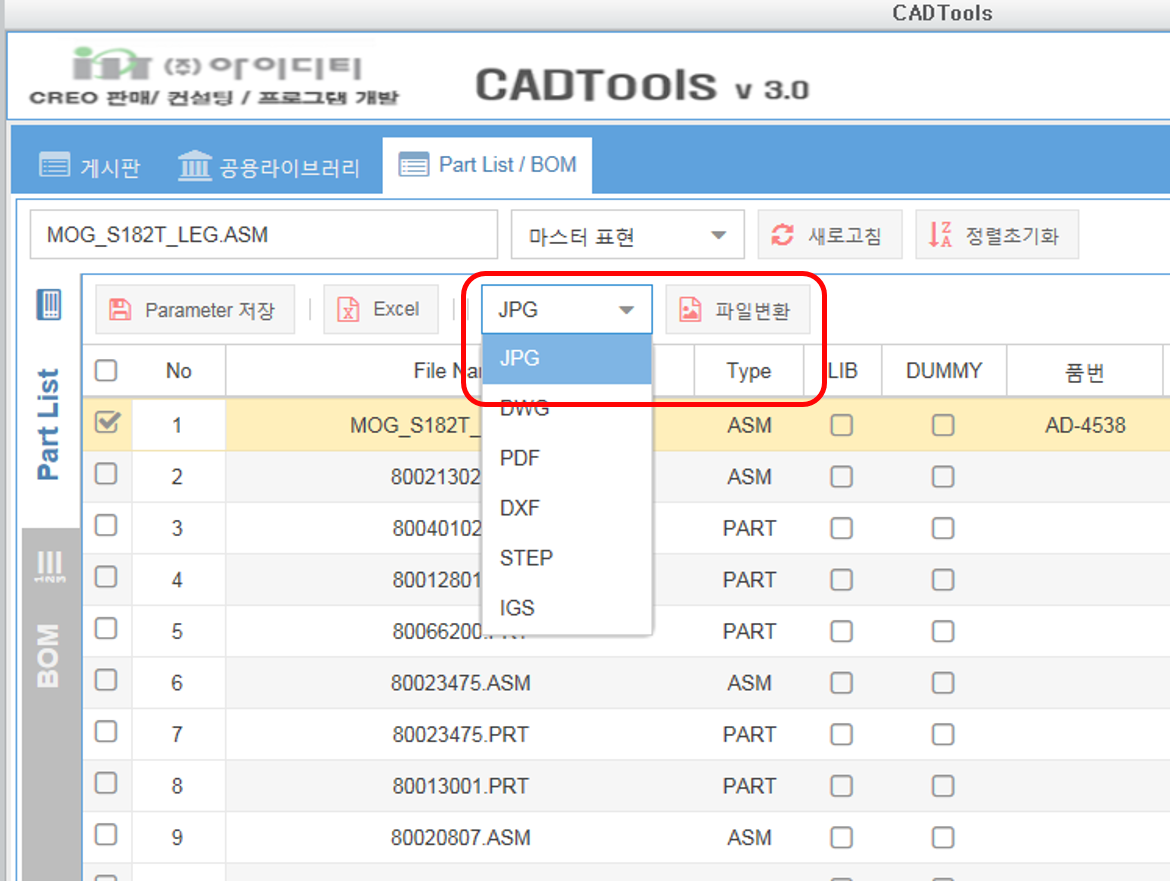Click the company logo in header
The height and width of the screenshot is (881, 1170).
tap(213, 75)
